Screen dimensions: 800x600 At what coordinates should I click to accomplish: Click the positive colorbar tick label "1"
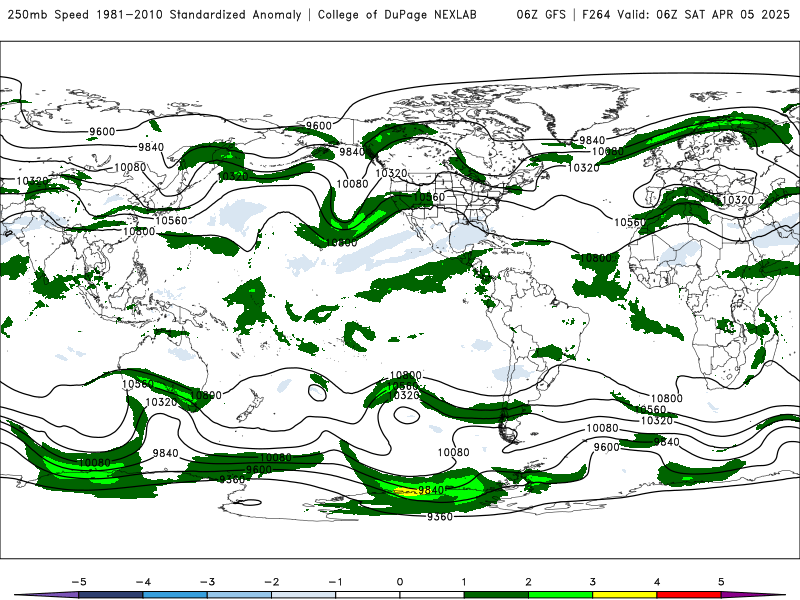coord(464,582)
